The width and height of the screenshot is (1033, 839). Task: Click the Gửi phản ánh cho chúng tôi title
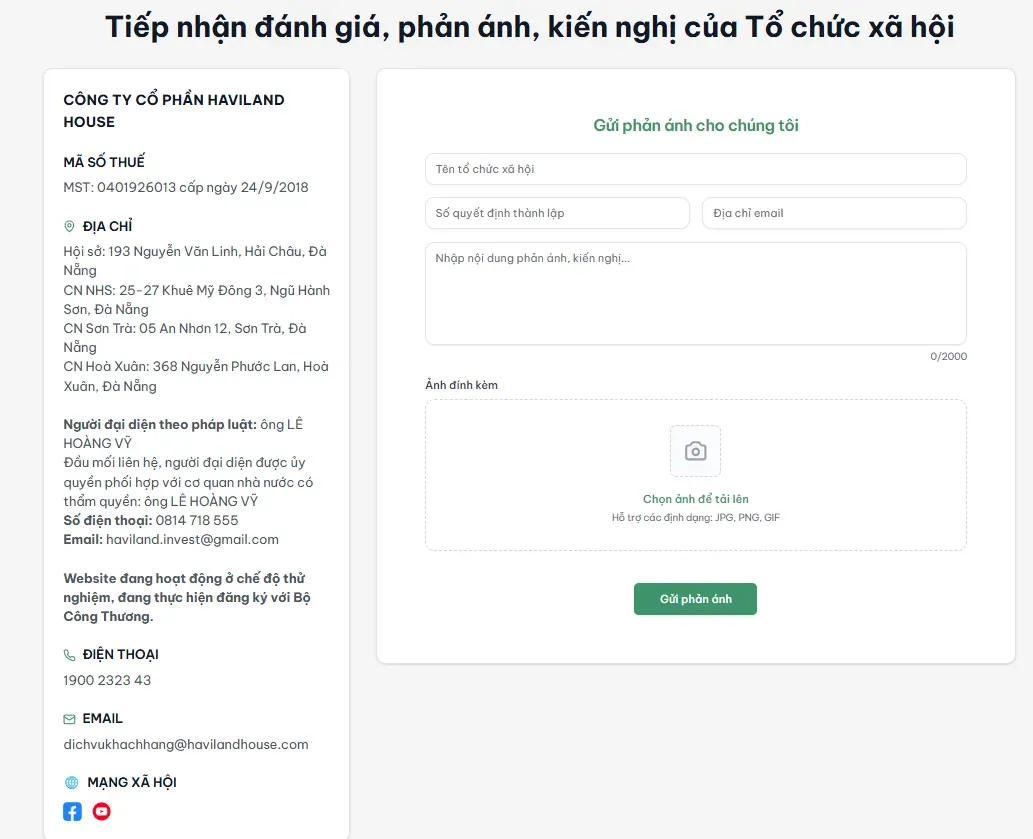point(695,126)
